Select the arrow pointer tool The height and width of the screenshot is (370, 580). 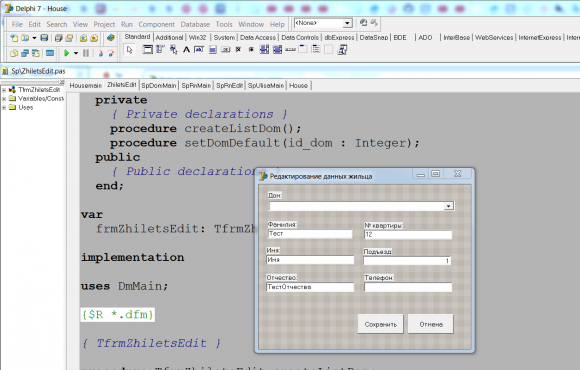129,50
